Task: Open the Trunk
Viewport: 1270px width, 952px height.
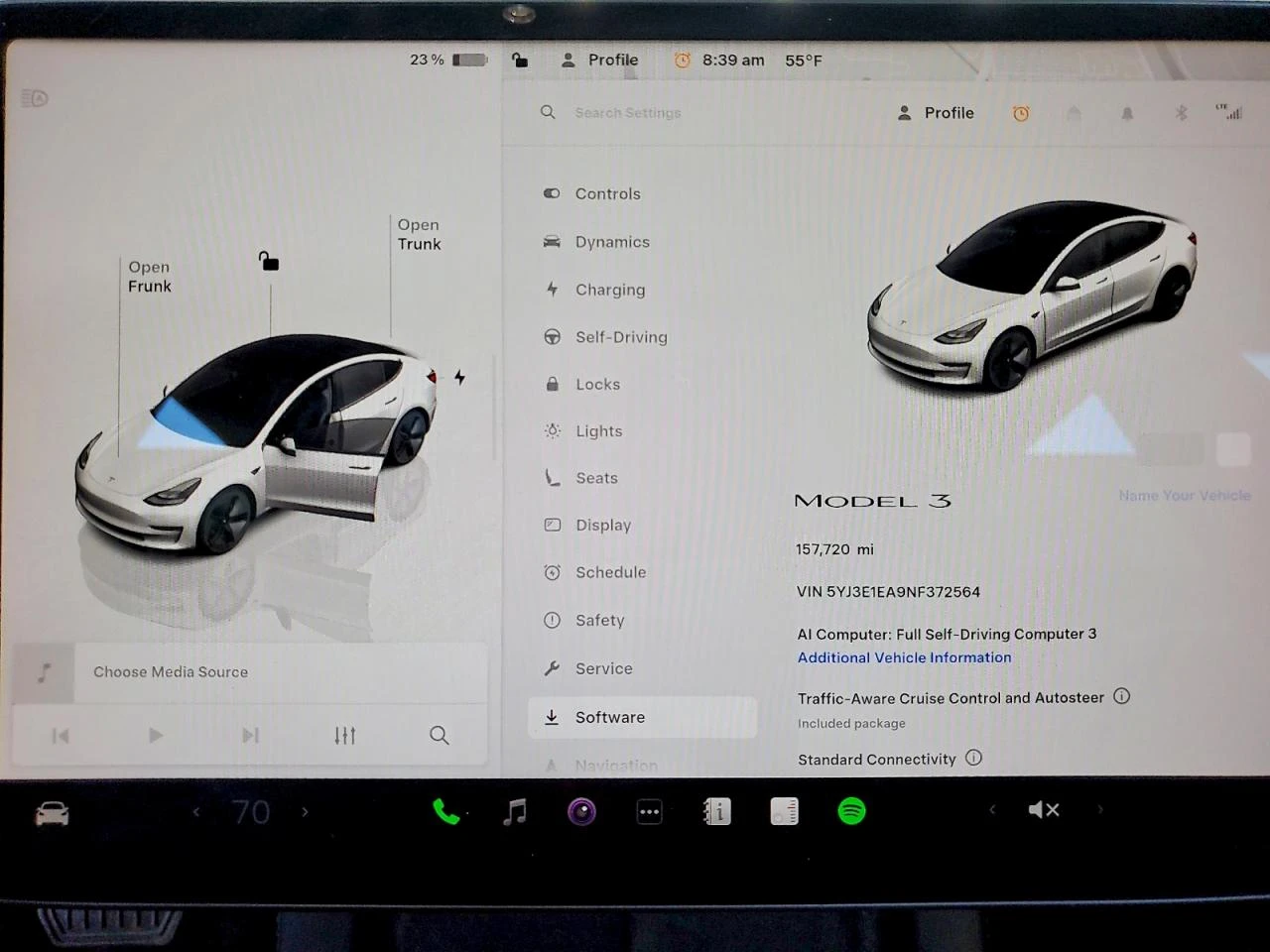Action: pos(419,234)
